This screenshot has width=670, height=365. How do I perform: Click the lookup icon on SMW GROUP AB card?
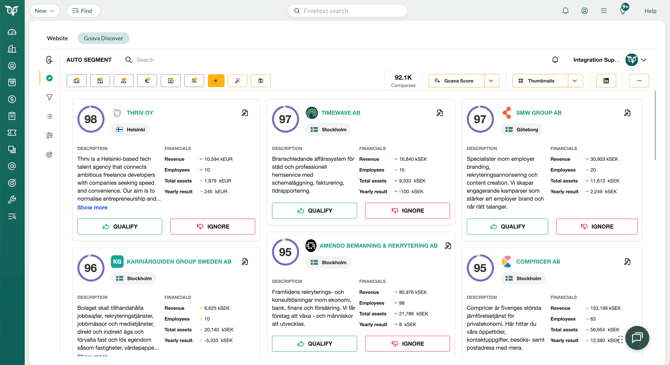pyautogui.click(x=627, y=113)
